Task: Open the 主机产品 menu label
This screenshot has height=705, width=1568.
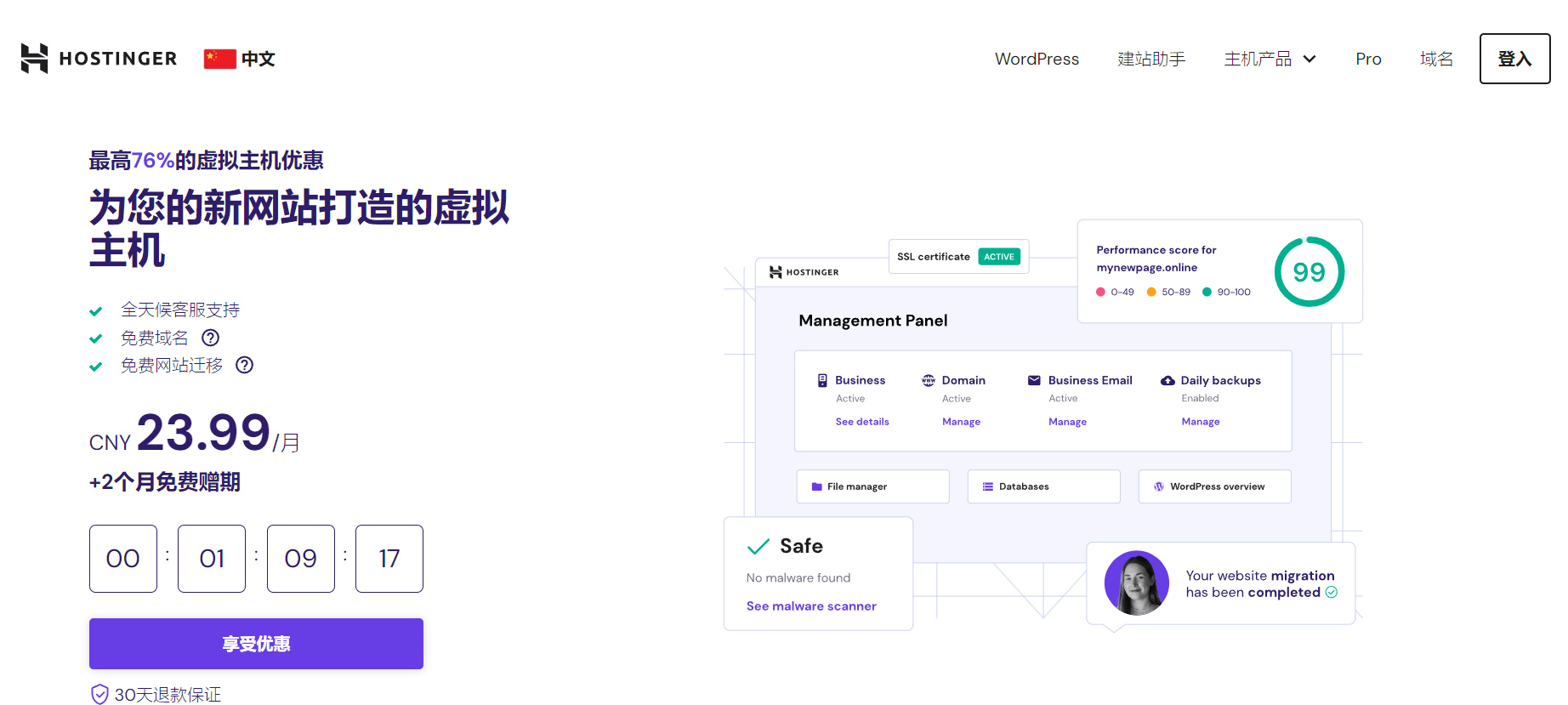Action: pyautogui.click(x=1258, y=59)
